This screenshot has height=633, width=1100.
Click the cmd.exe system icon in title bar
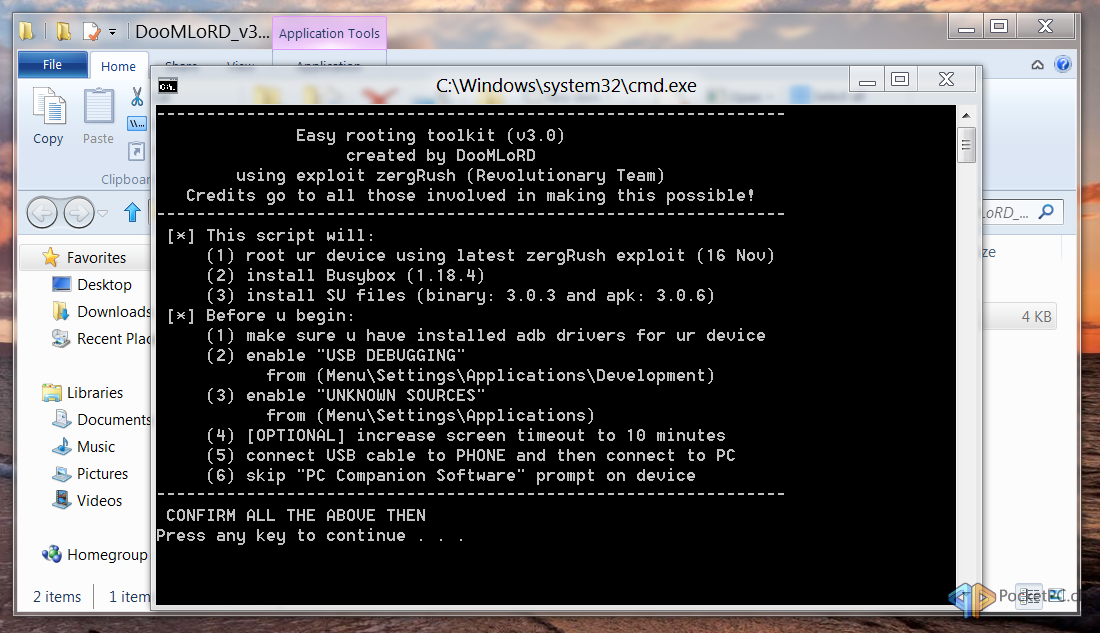169,85
